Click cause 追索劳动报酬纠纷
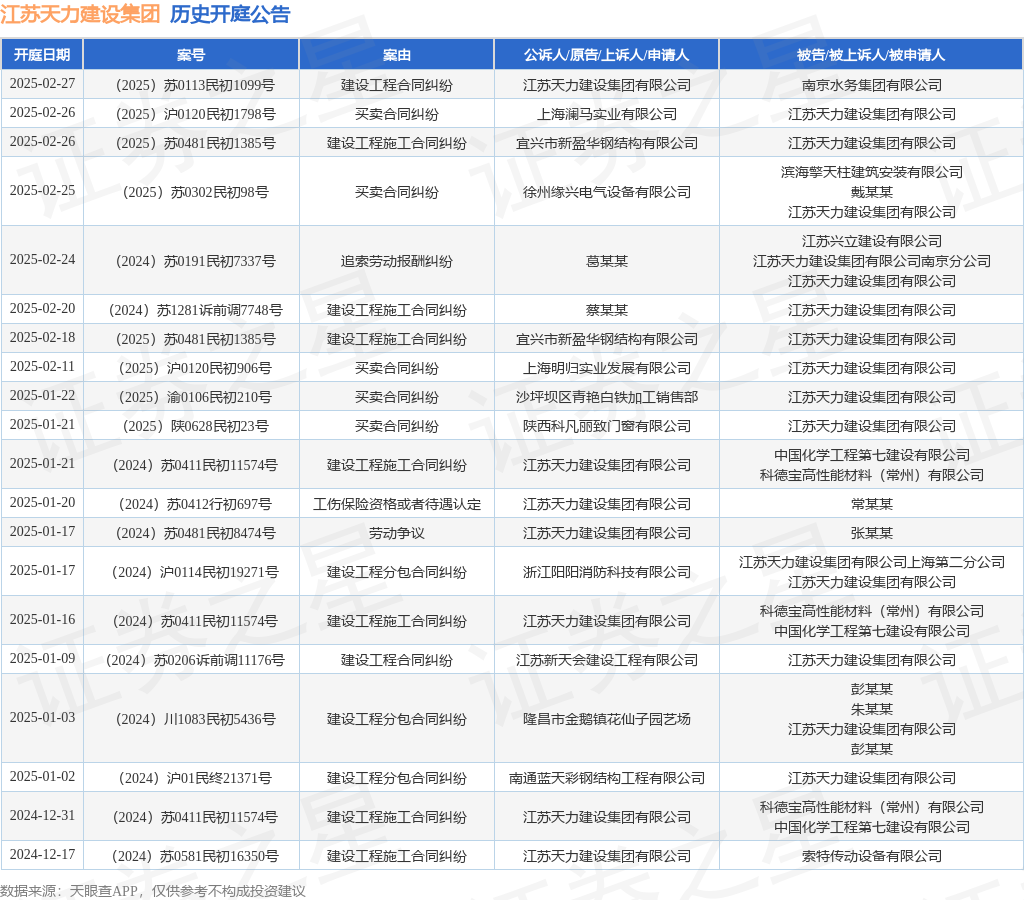1024x900 pixels. (x=396, y=261)
